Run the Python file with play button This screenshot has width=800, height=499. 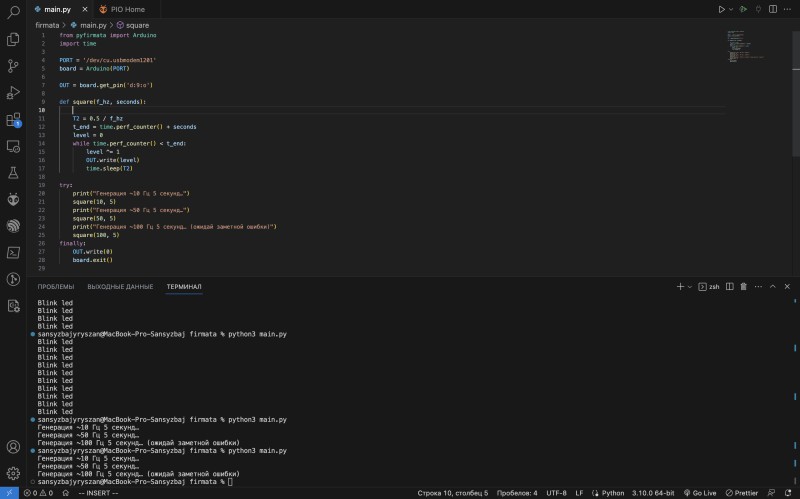pyautogui.click(x=721, y=9)
